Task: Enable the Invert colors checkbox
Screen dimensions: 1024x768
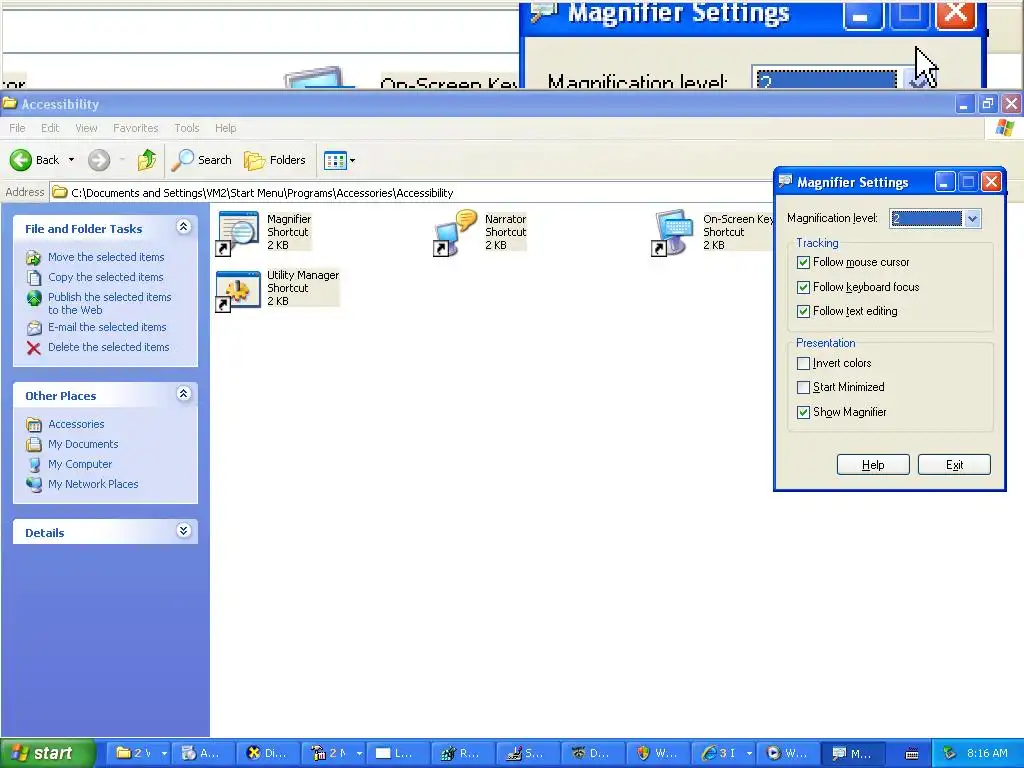Action: point(803,364)
